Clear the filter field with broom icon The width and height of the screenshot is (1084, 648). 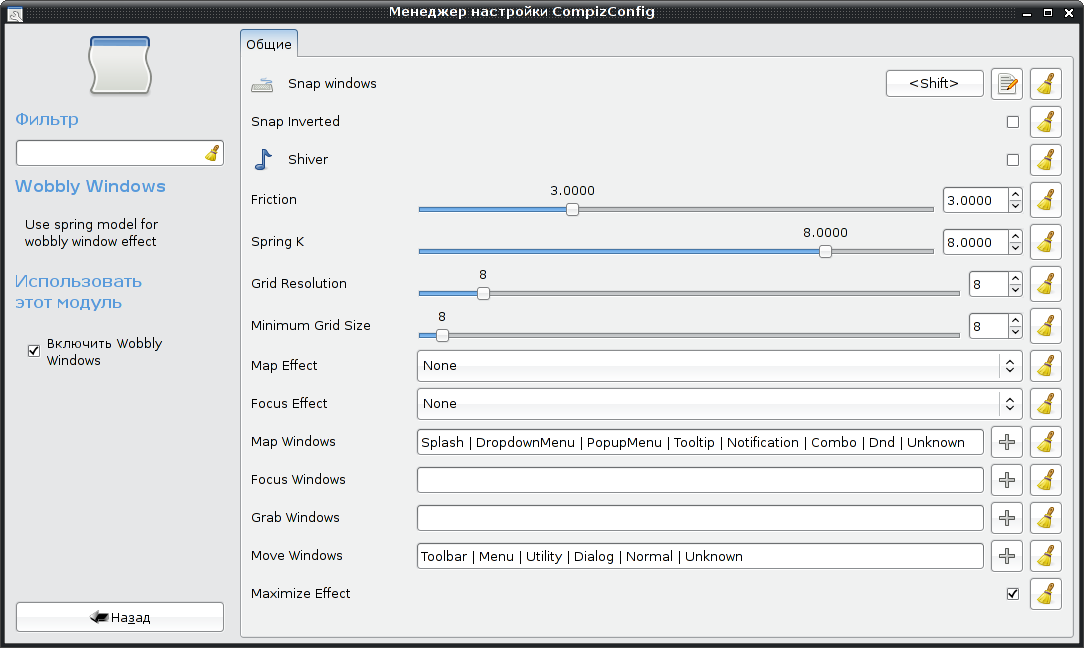212,153
